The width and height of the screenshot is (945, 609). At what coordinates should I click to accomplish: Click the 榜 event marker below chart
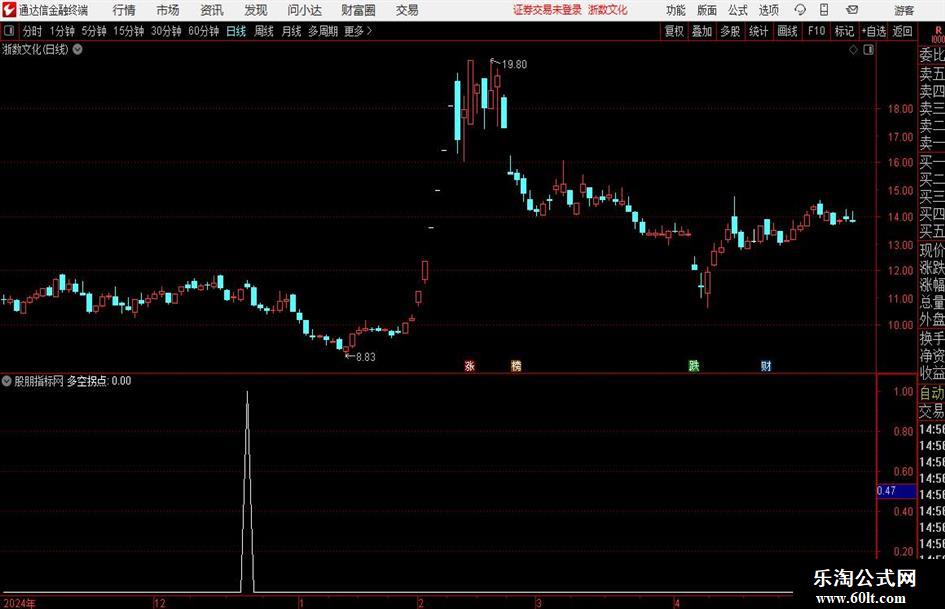pyautogui.click(x=516, y=365)
